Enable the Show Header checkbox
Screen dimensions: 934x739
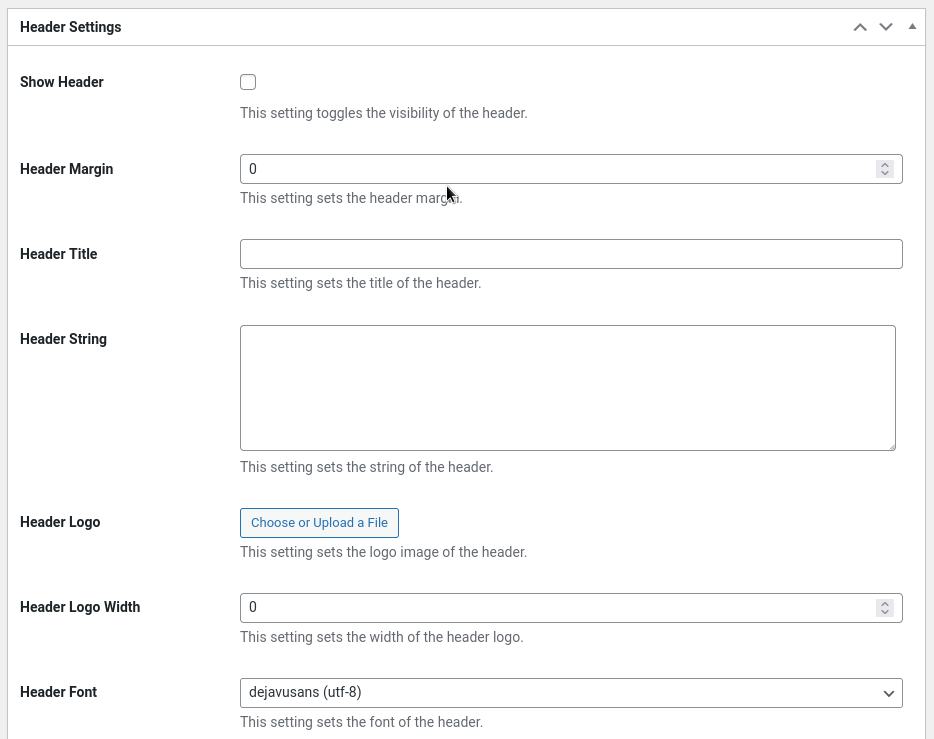248,82
